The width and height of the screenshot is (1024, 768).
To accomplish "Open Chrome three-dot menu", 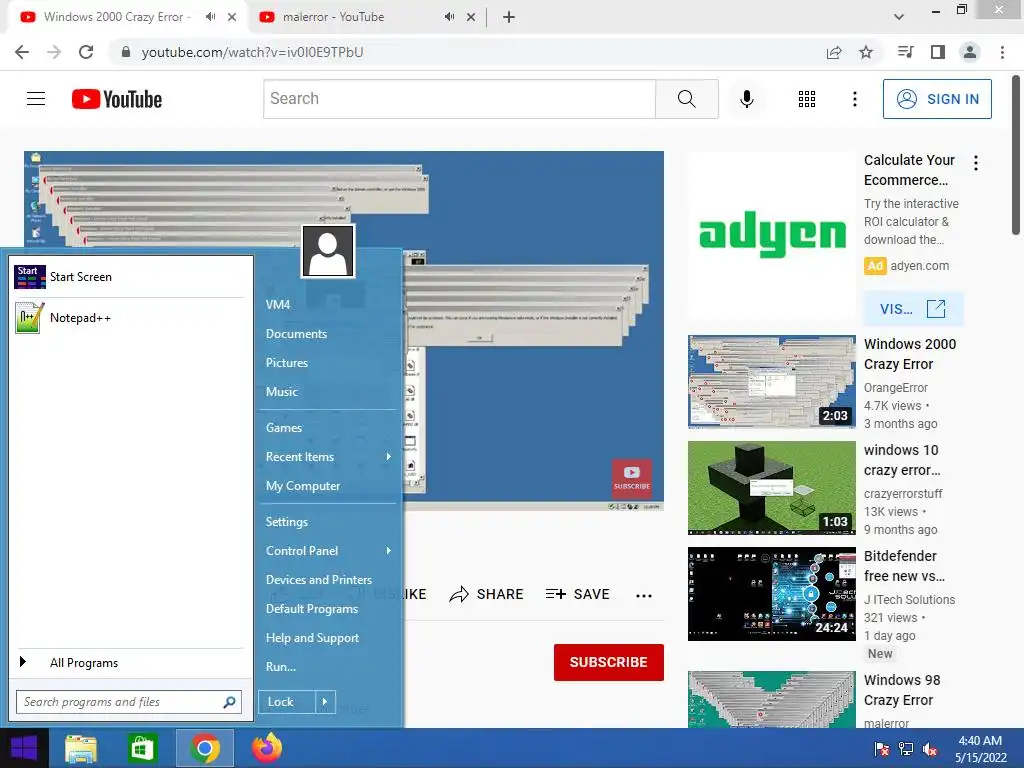I will click(1002, 52).
